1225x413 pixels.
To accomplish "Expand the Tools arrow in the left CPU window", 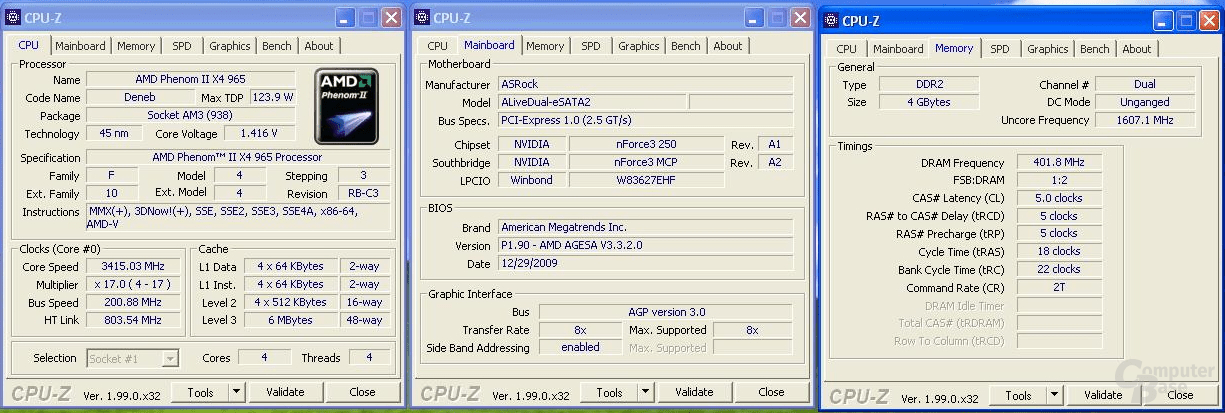I will click(x=236, y=392).
